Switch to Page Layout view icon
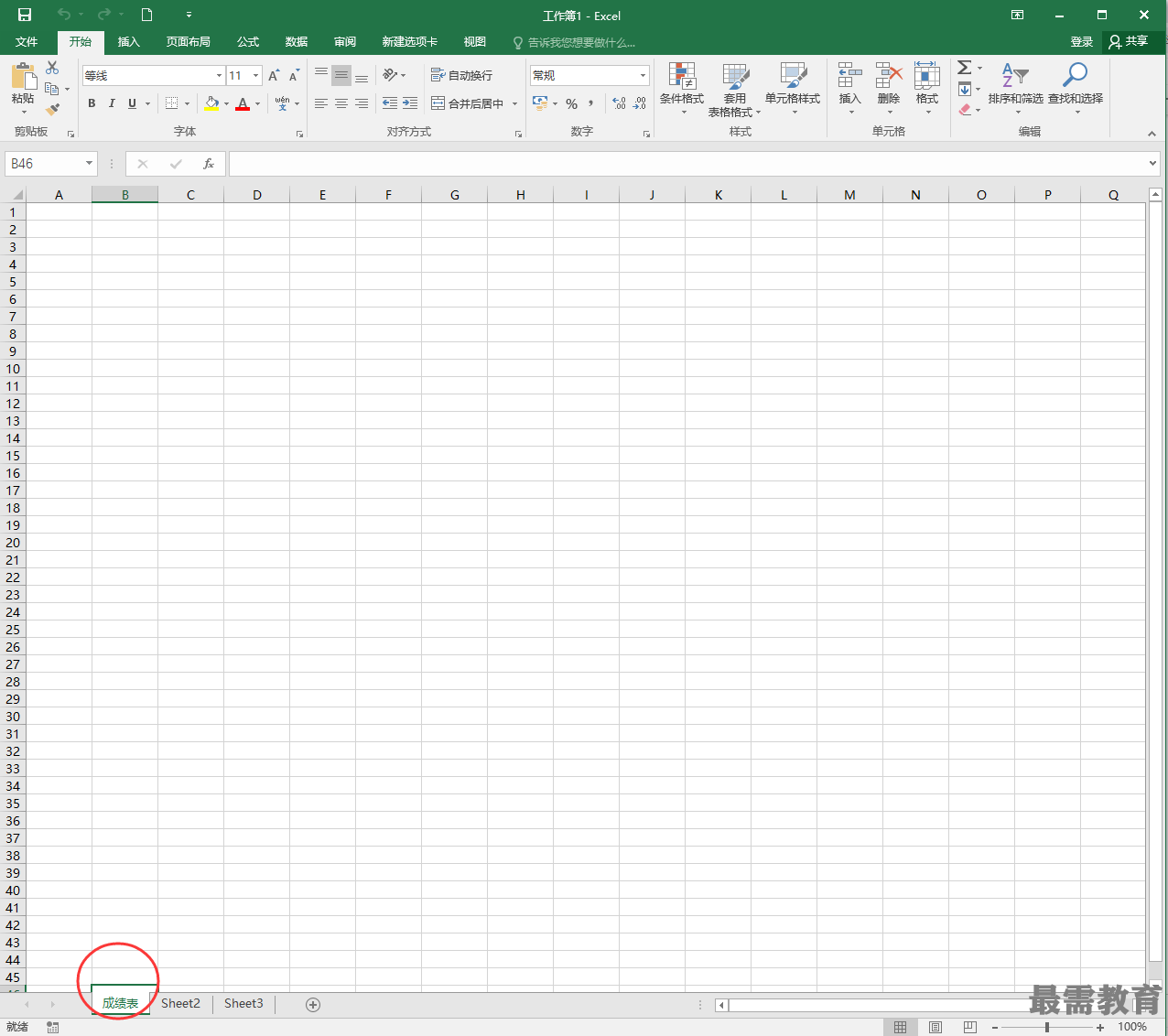Viewport: 1168px width, 1036px height. click(x=935, y=1027)
